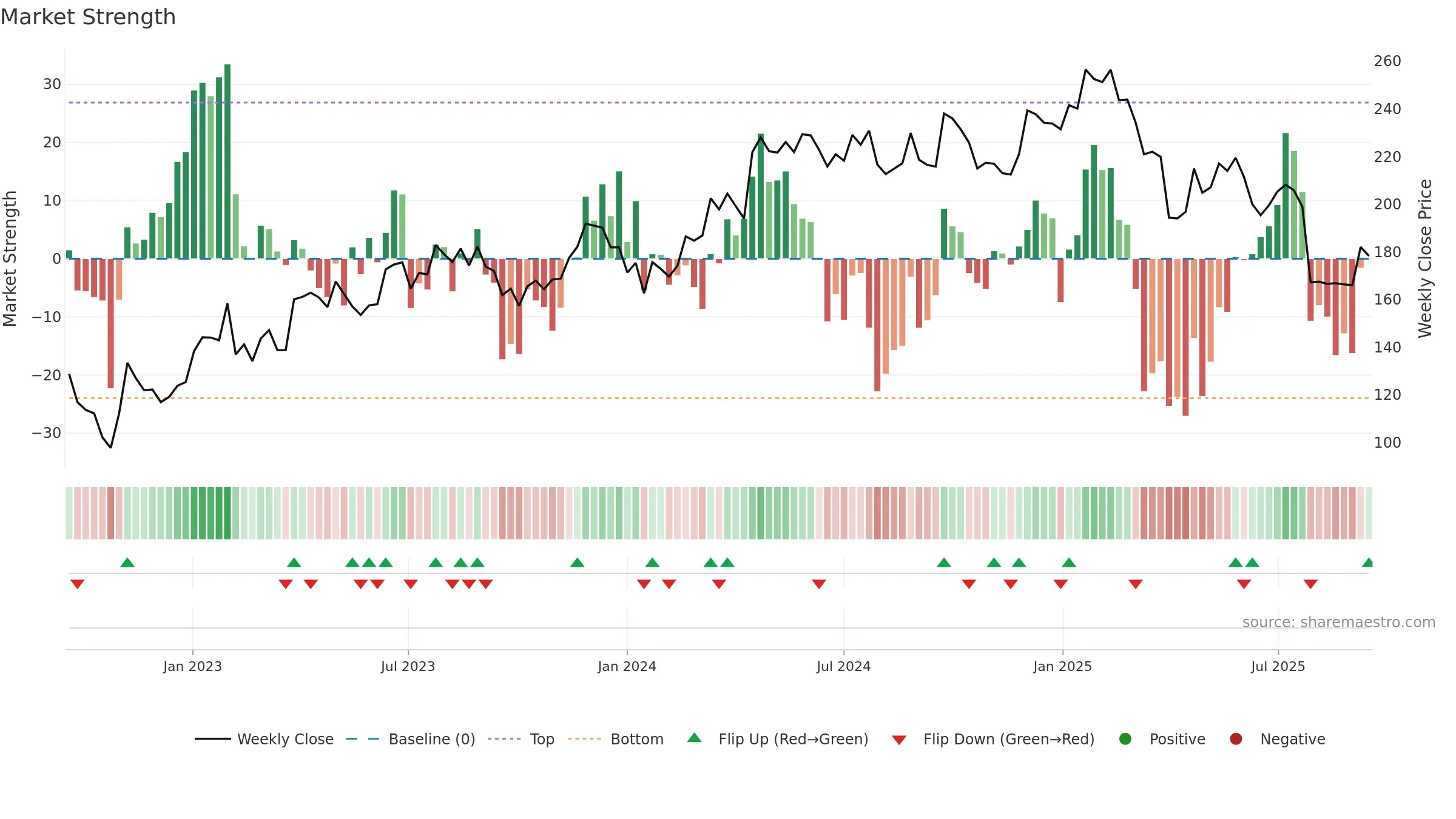Click the Weekly Close Price axis title
This screenshot has height=819, width=1456.
[1425, 258]
